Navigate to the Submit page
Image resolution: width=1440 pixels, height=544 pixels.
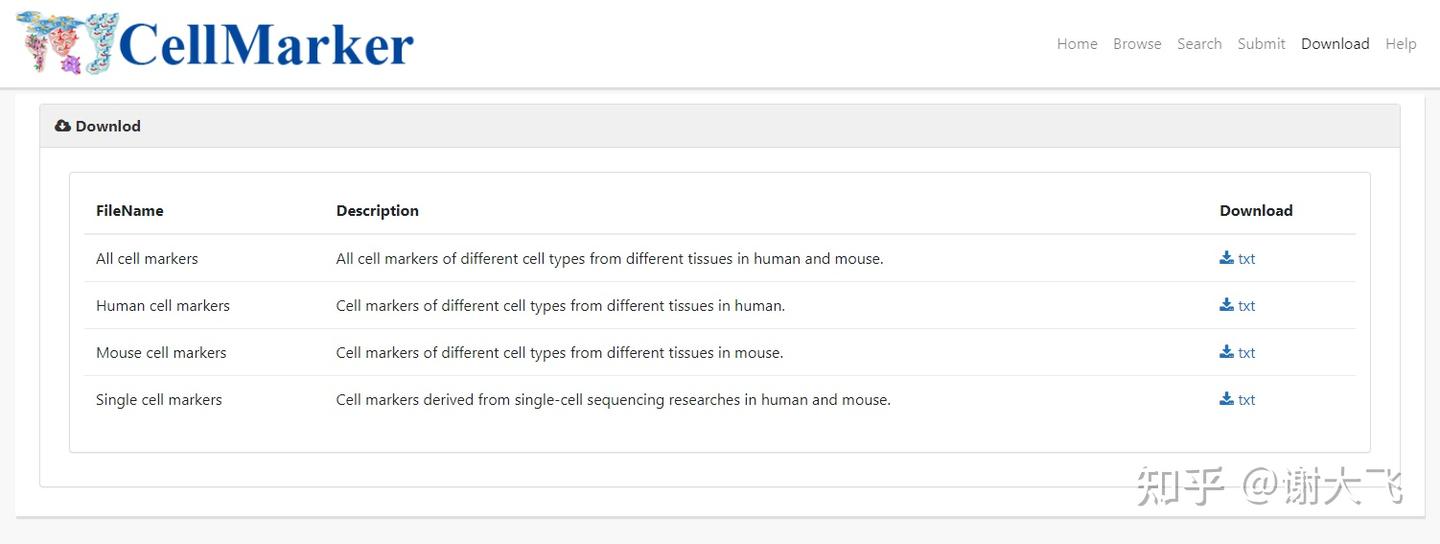pyautogui.click(x=1261, y=44)
